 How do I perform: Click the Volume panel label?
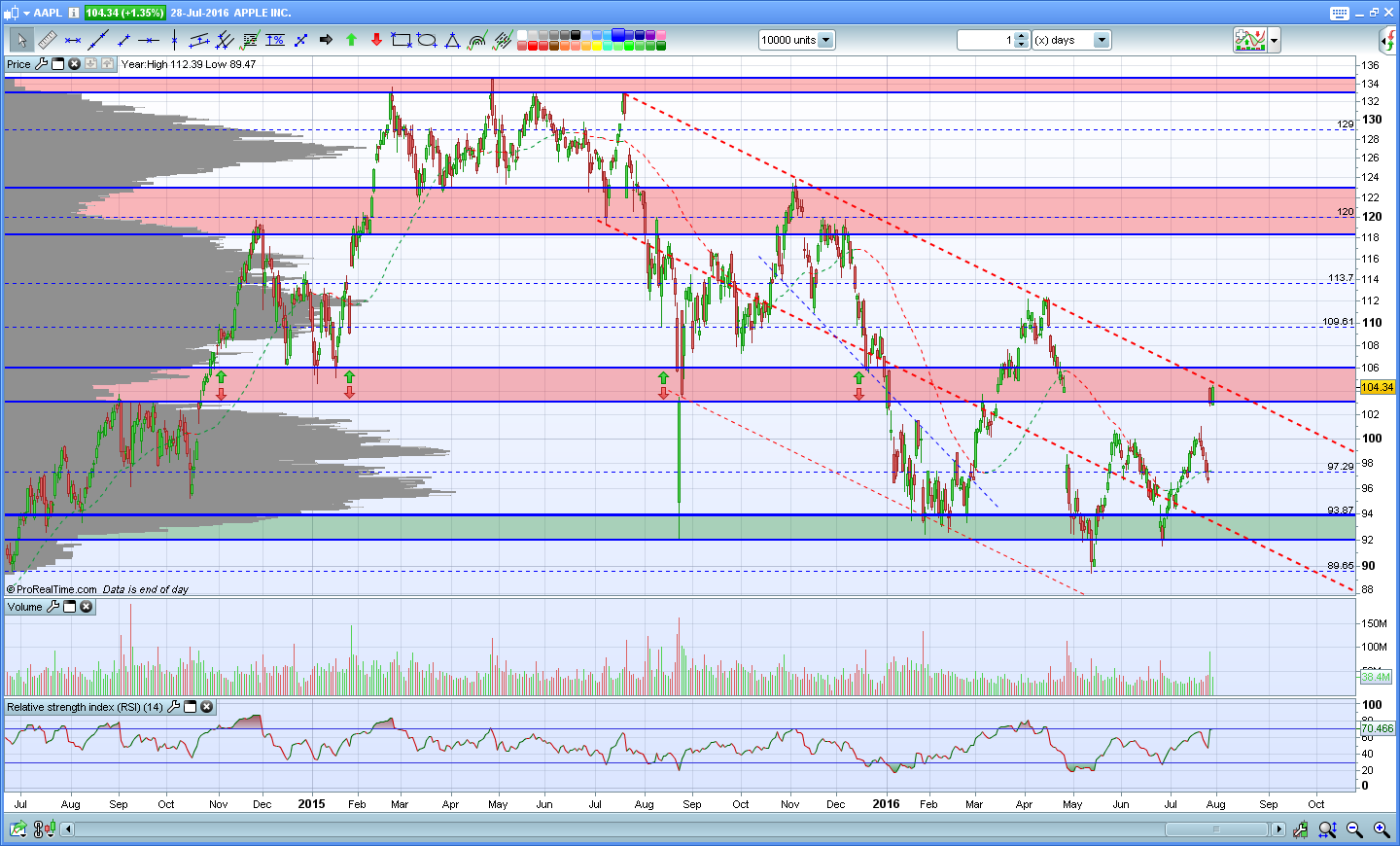click(x=24, y=607)
